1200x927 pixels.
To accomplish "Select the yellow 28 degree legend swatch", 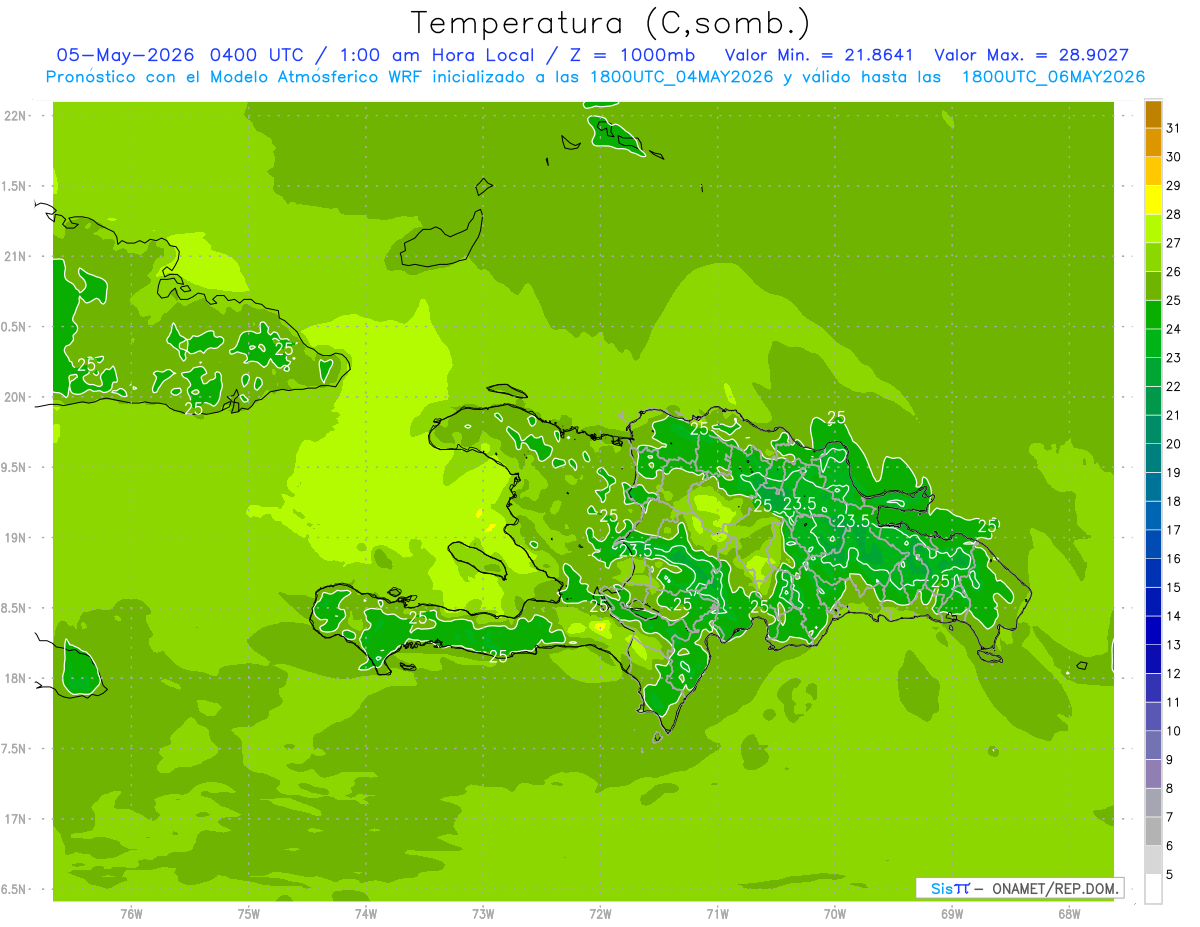I will (1153, 200).
